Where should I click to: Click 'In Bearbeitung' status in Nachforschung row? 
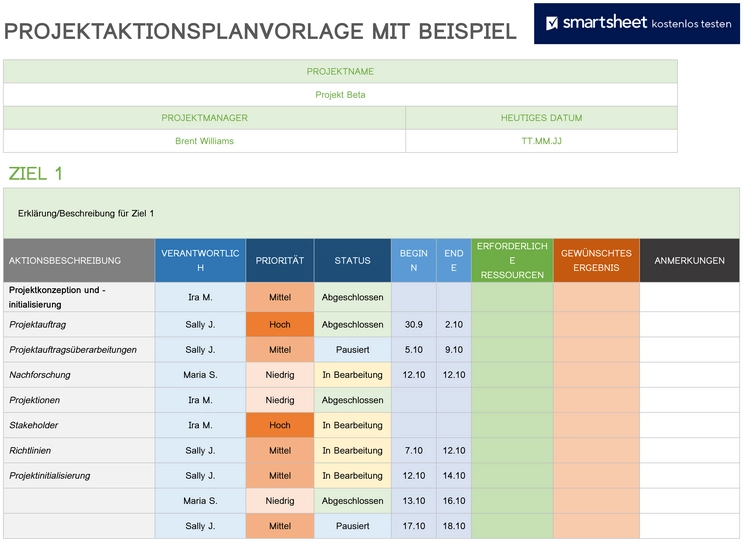click(353, 375)
